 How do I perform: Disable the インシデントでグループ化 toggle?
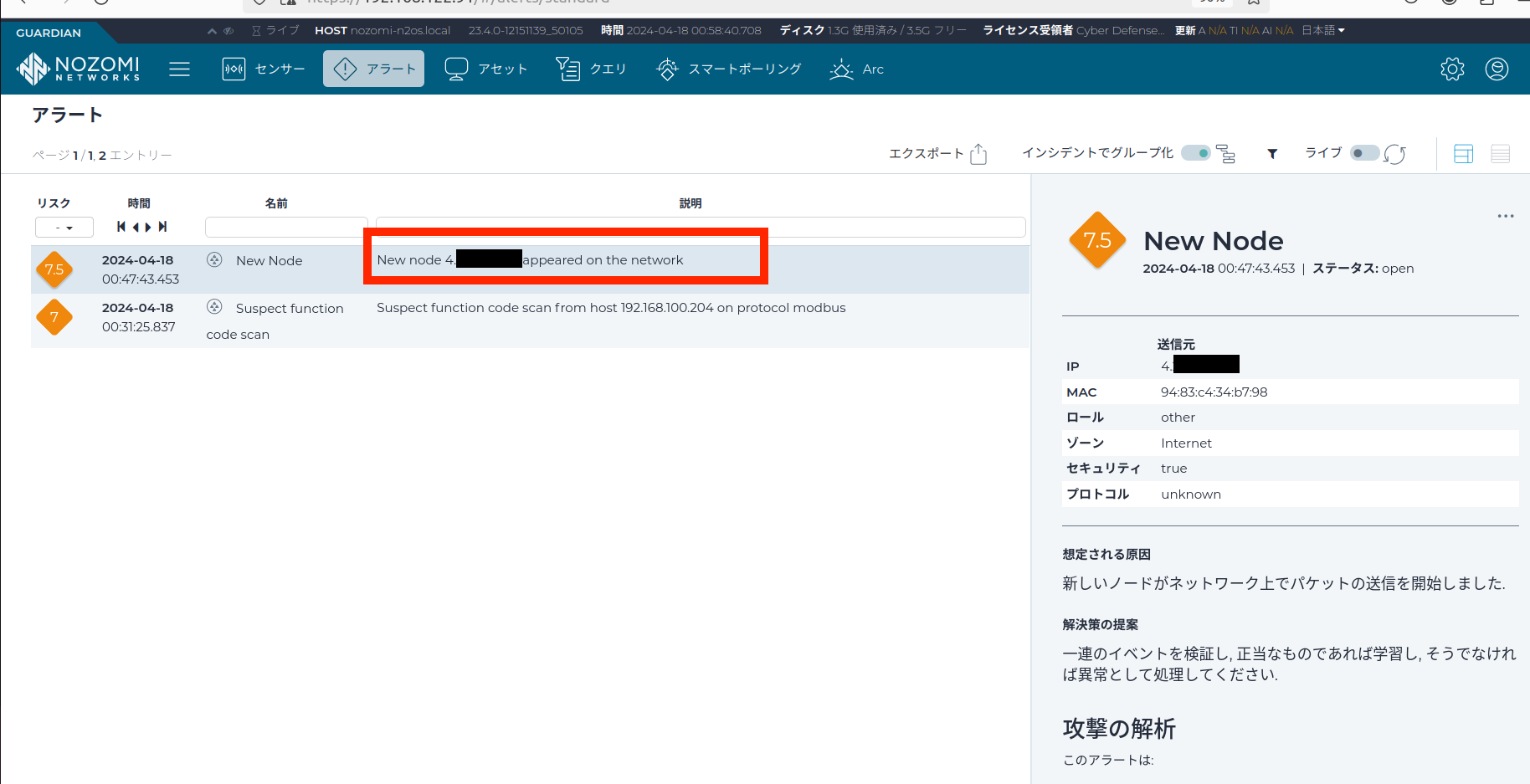point(1195,153)
